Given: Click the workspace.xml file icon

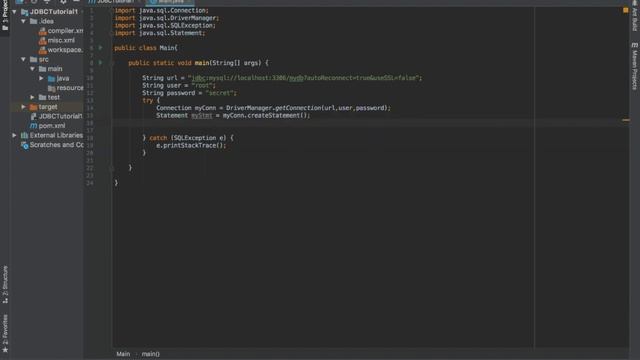Looking at the screenshot, I should coord(42,50).
